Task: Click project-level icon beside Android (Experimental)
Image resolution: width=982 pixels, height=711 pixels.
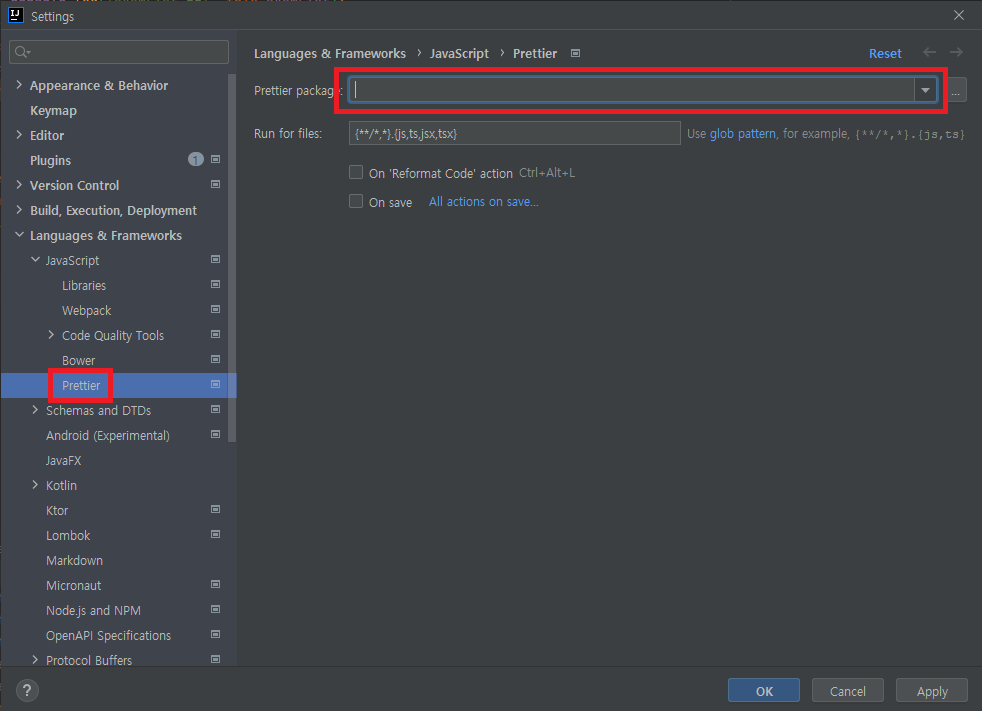Action: tap(215, 435)
